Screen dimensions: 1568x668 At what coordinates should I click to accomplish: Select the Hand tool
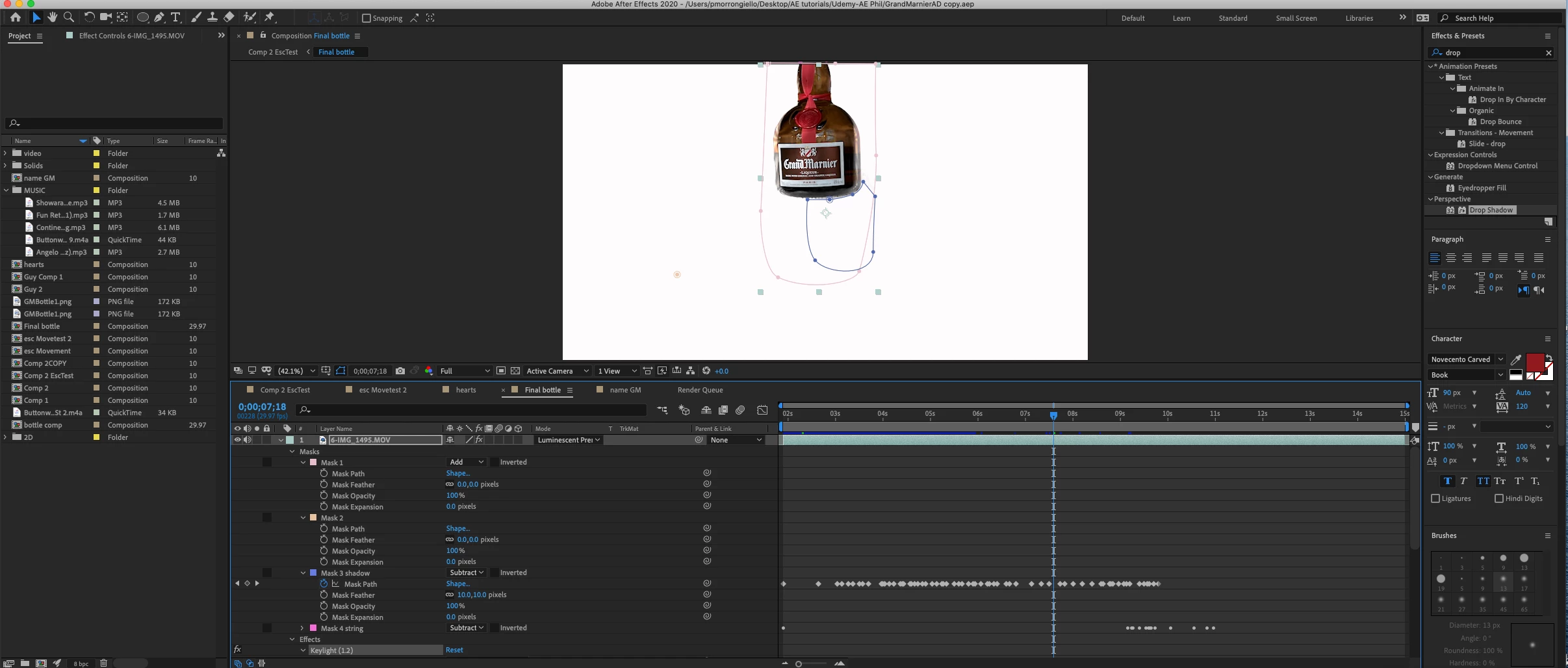coord(52,18)
